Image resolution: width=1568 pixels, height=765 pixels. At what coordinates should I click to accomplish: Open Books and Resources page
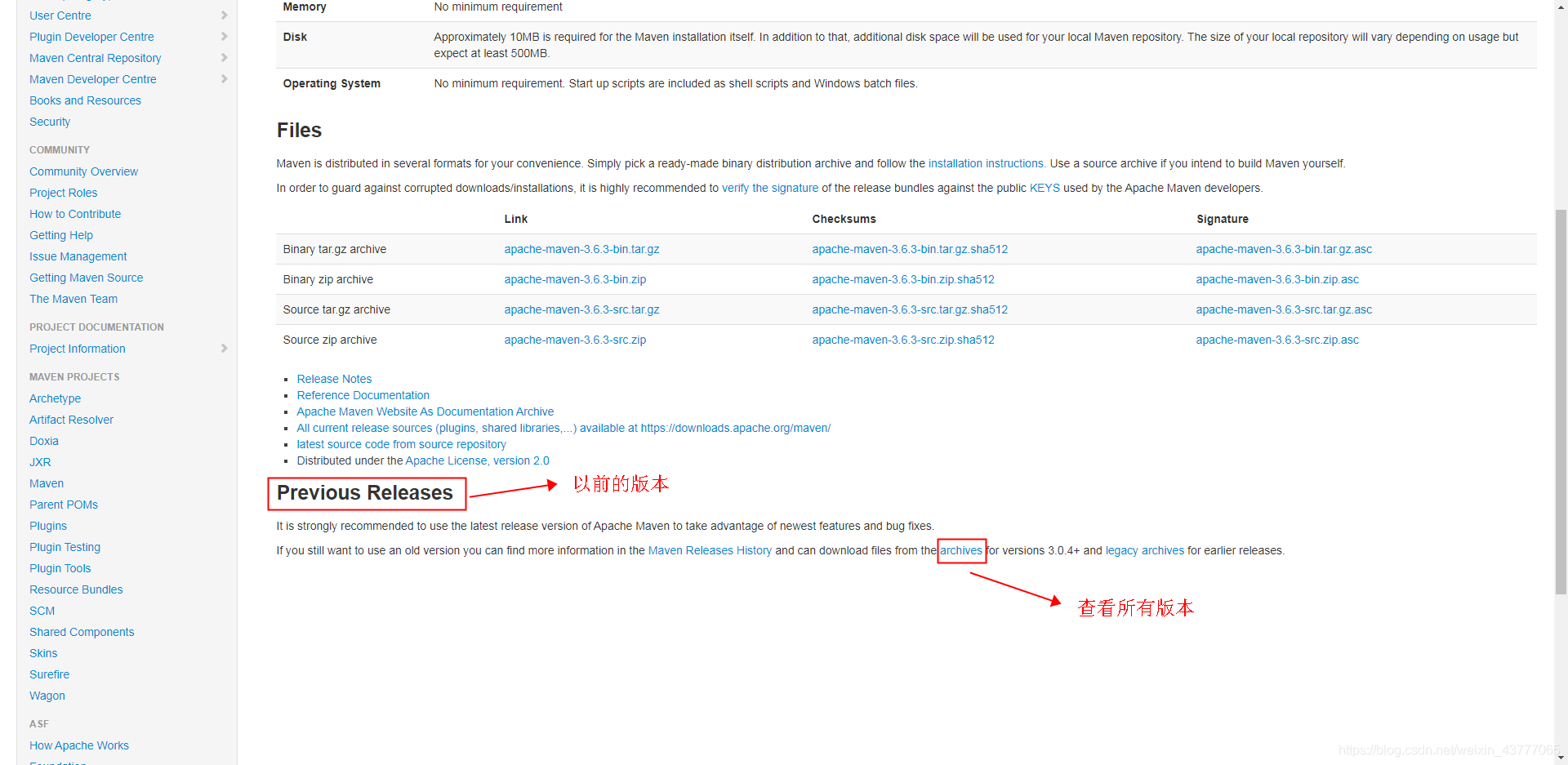pyautogui.click(x=85, y=100)
